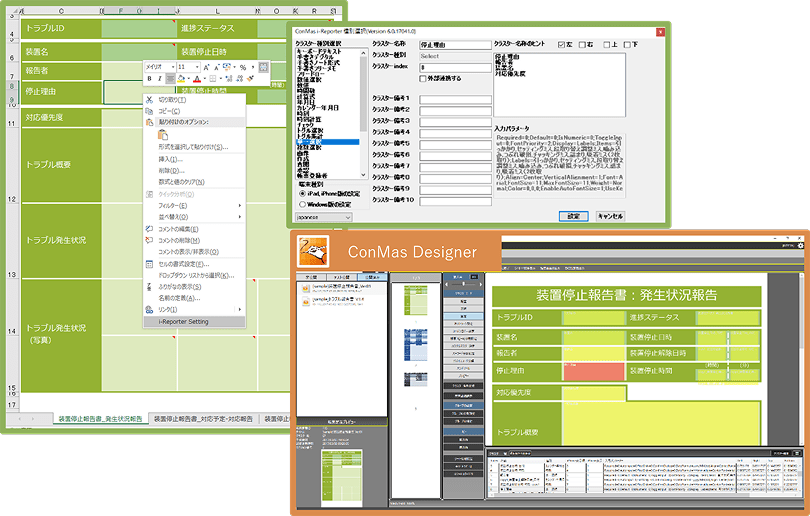Switch to sheet tab 装置停止報告書_発生状況報告
This screenshot has height=516, width=810.
(x=100, y=419)
